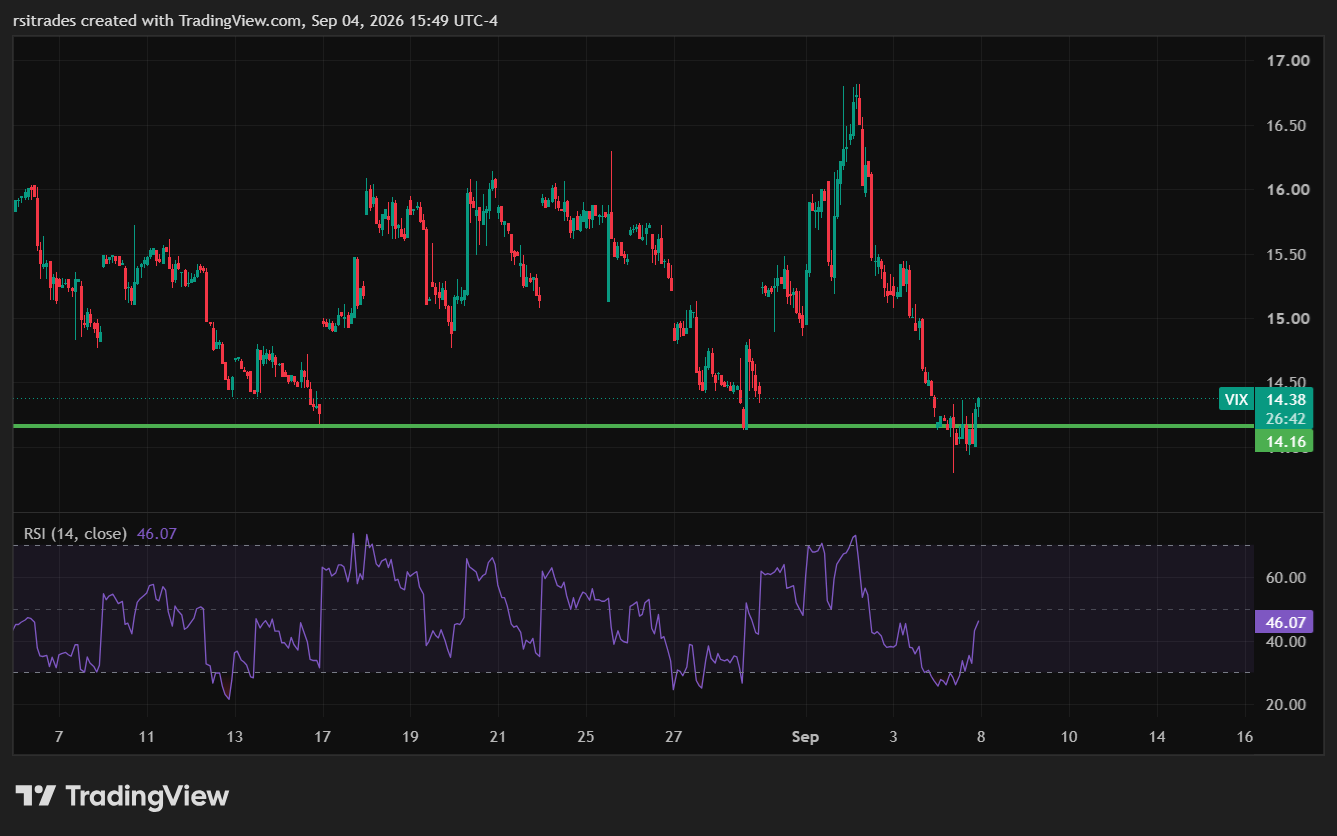Click the 16.00 price axis label

[x=1288, y=190]
